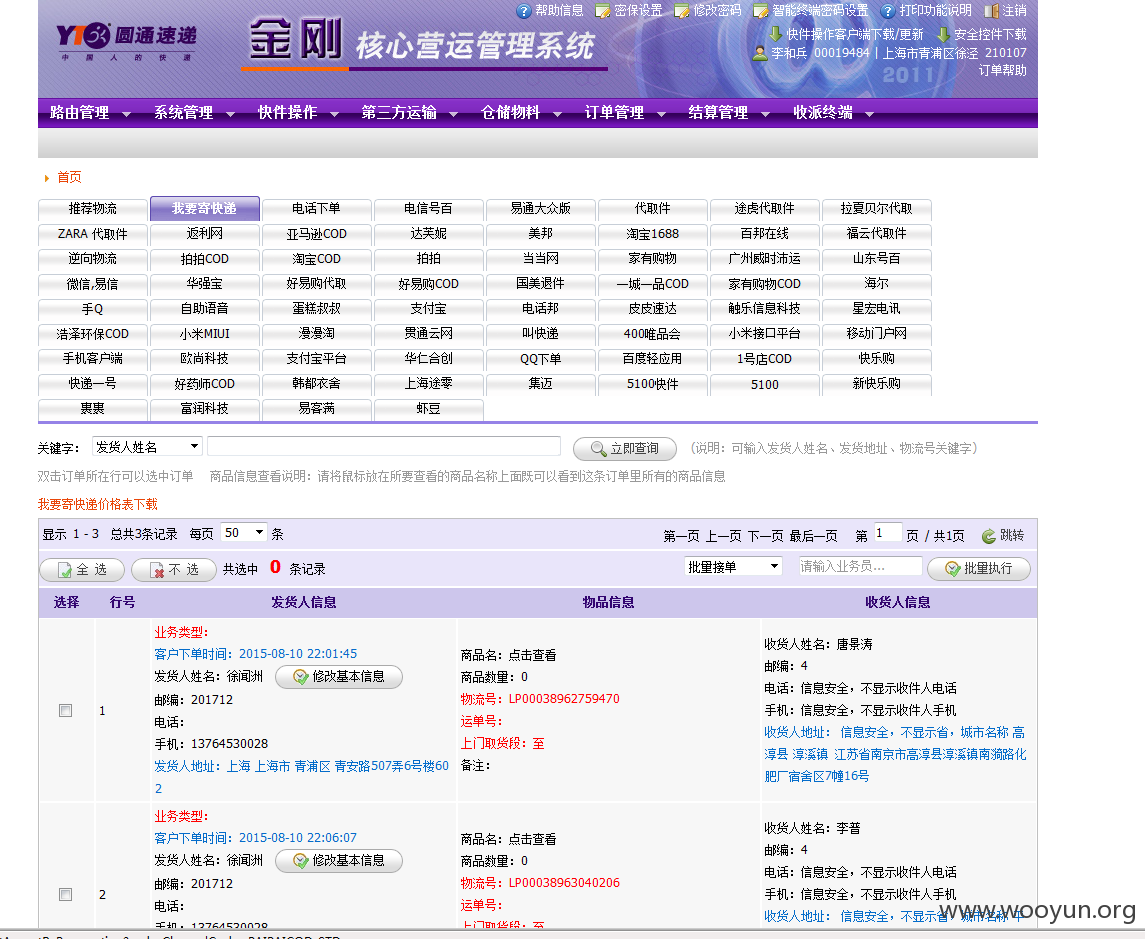Image resolution: width=1145 pixels, height=939 pixels.
Task: Expand the 路由管理 menu arrow
Action: click(126, 114)
